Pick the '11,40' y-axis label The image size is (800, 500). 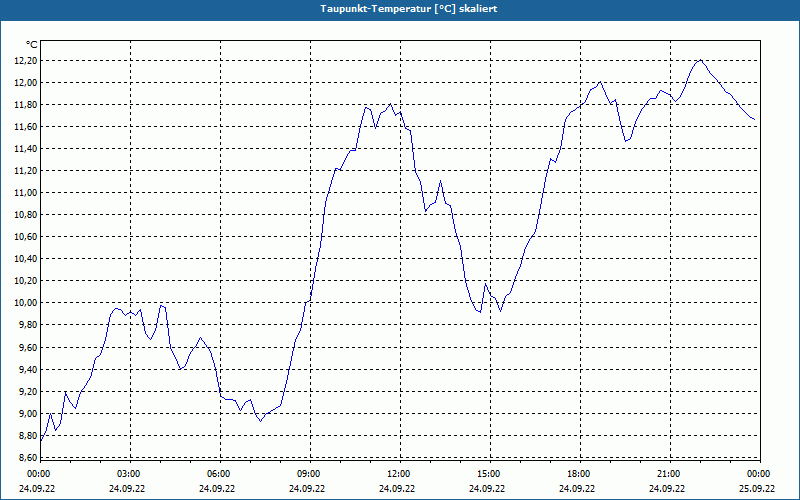pyautogui.click(x=26, y=148)
